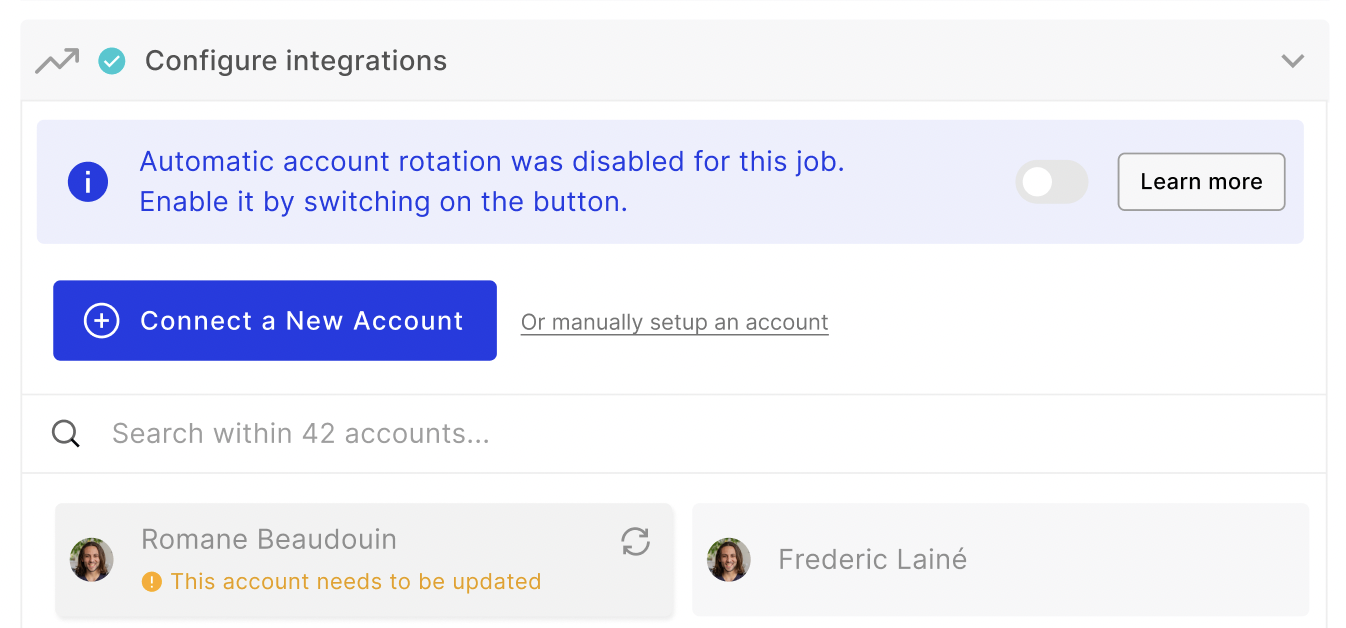Collapse the Configure integrations section chevron
This screenshot has height=628, width=1346.
pos(1293,62)
